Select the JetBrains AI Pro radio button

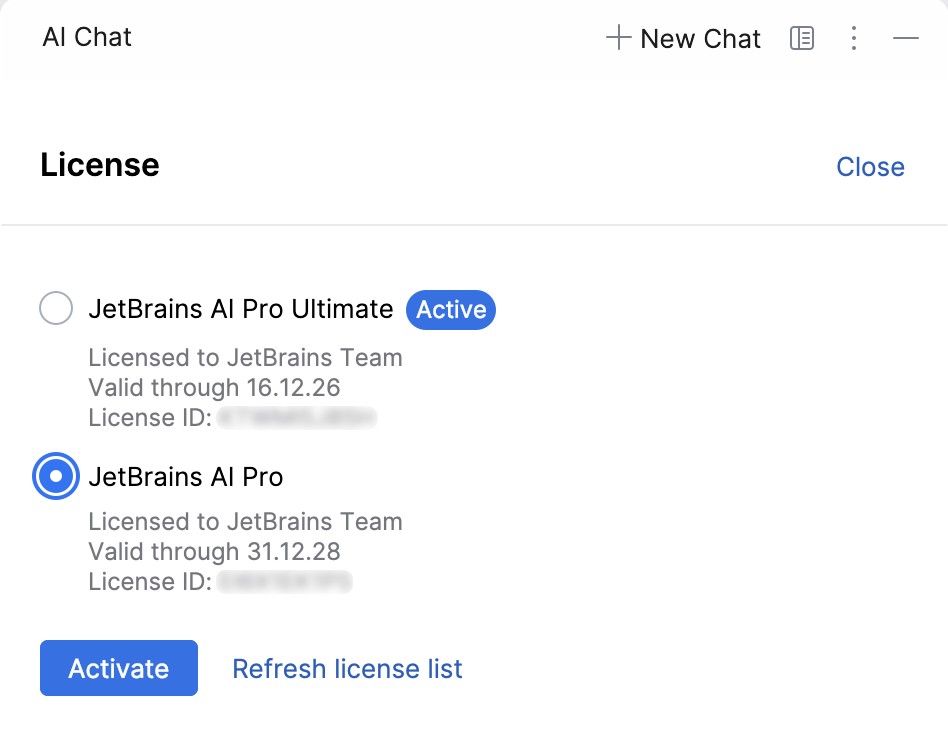[x=56, y=476]
